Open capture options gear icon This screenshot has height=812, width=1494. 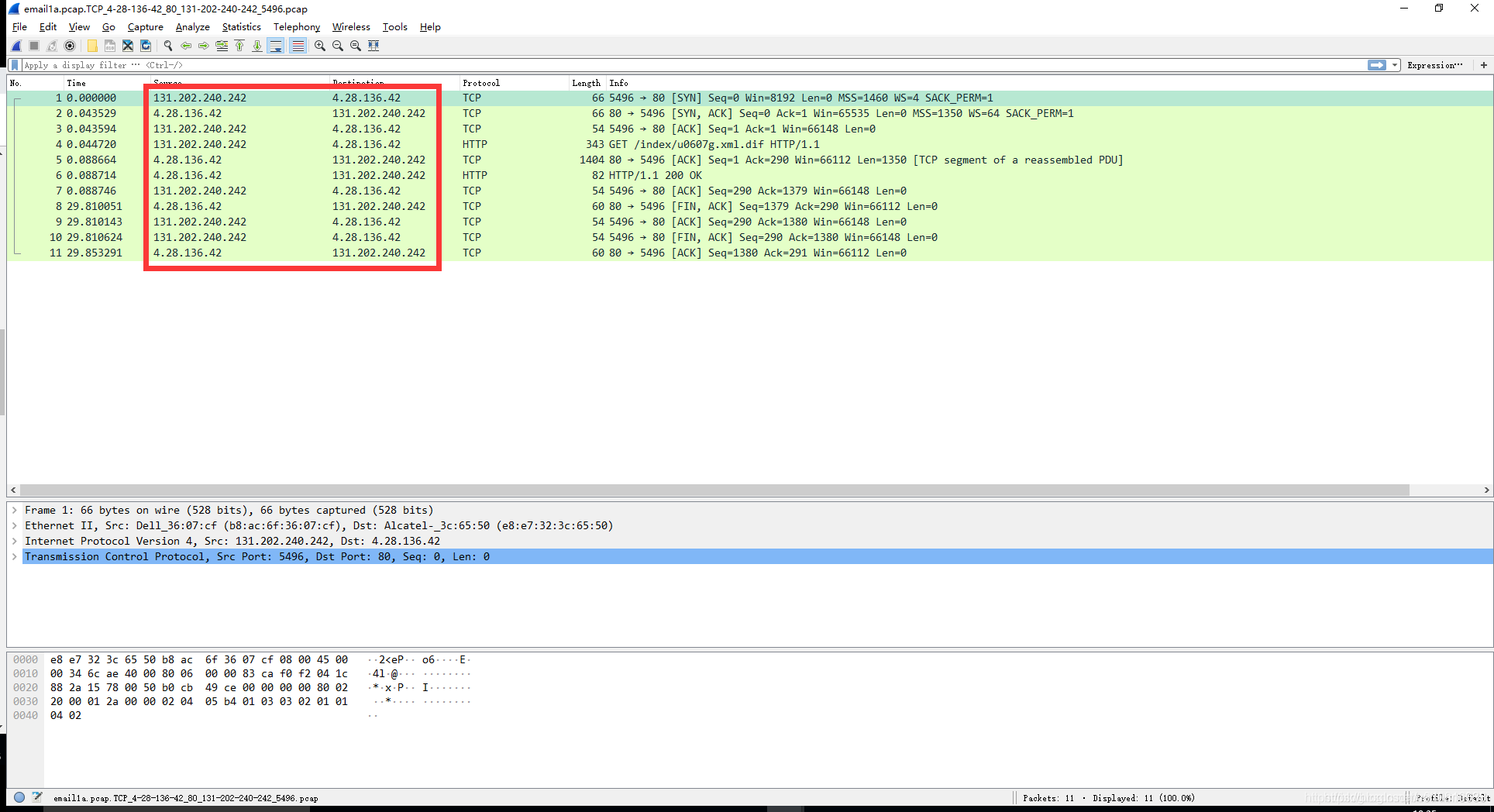click(x=70, y=46)
